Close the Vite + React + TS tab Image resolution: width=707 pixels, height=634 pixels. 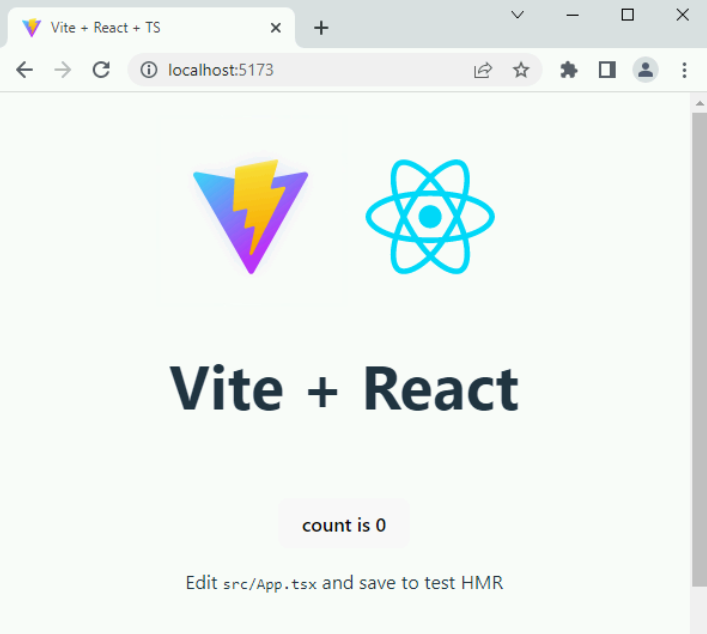(x=275, y=28)
